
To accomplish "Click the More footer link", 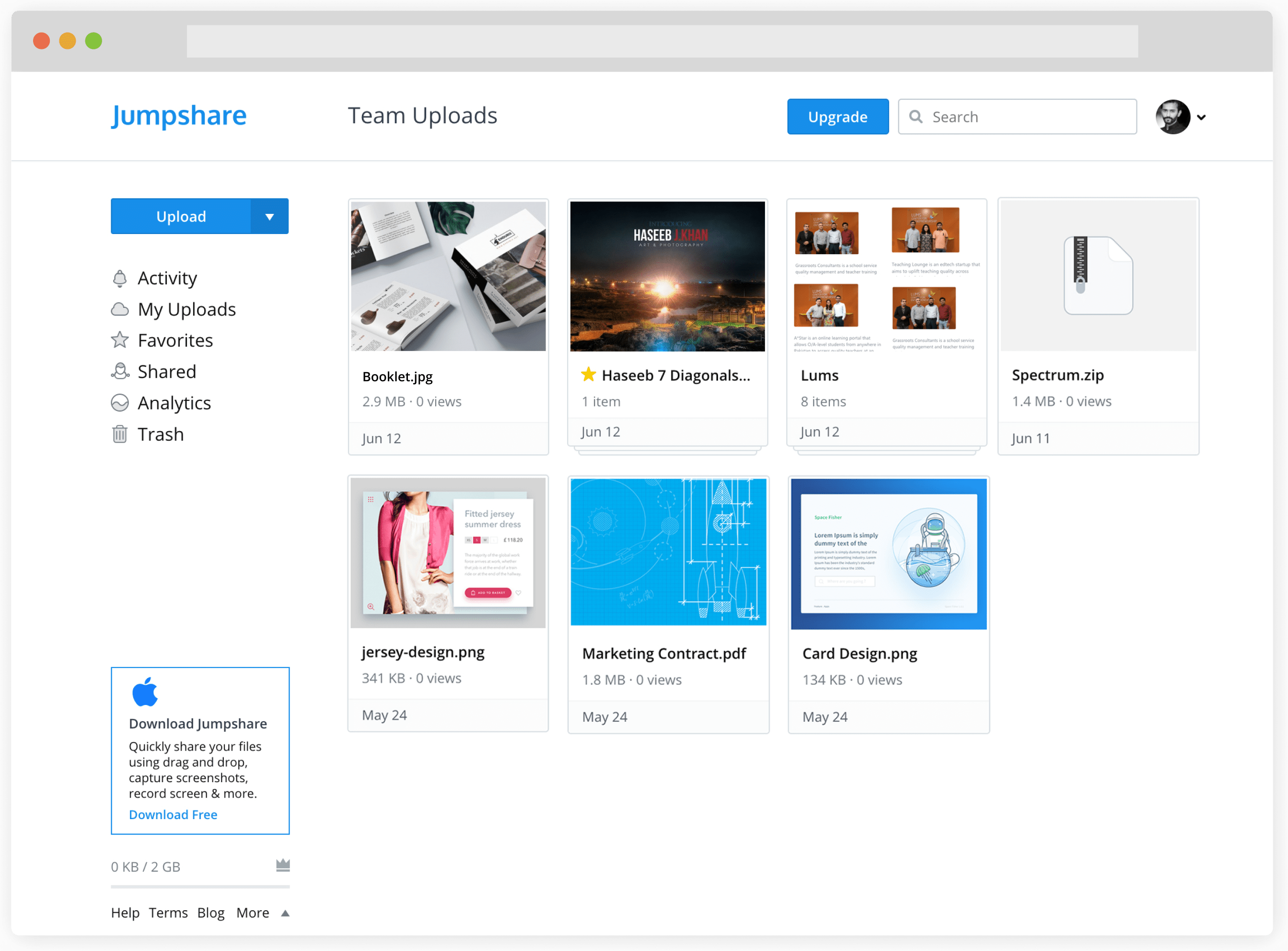I will 253,913.
